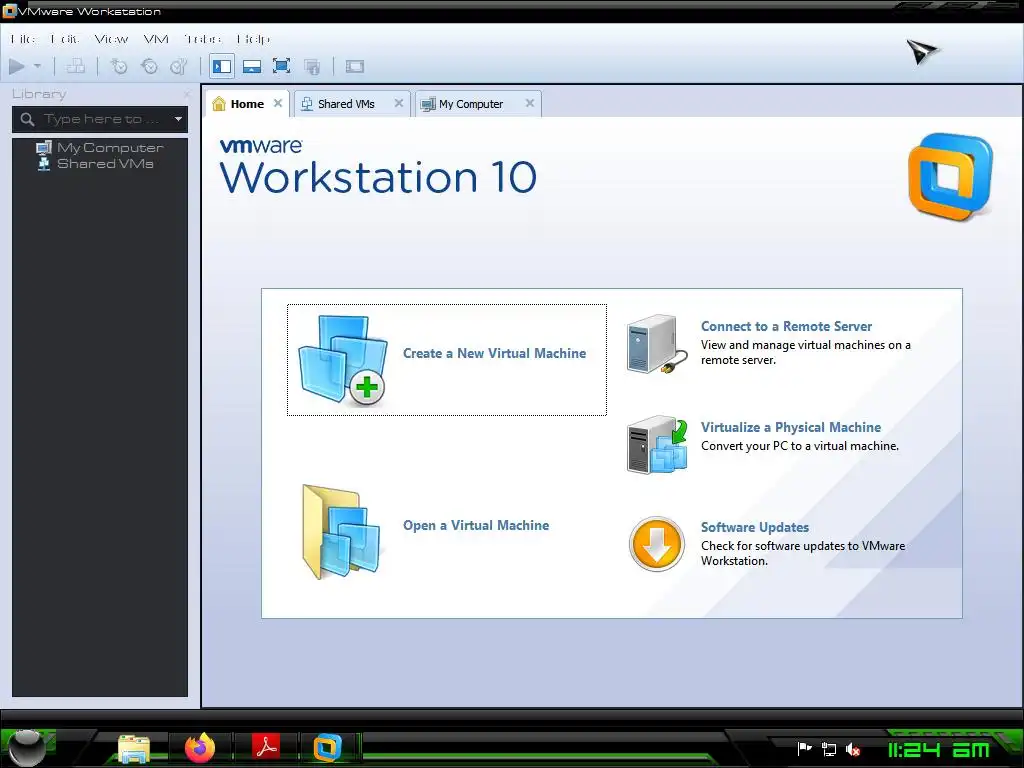Viewport: 1024px width, 768px height.
Task: Open the power options dropdown arrow beside play
Action: click(37, 66)
